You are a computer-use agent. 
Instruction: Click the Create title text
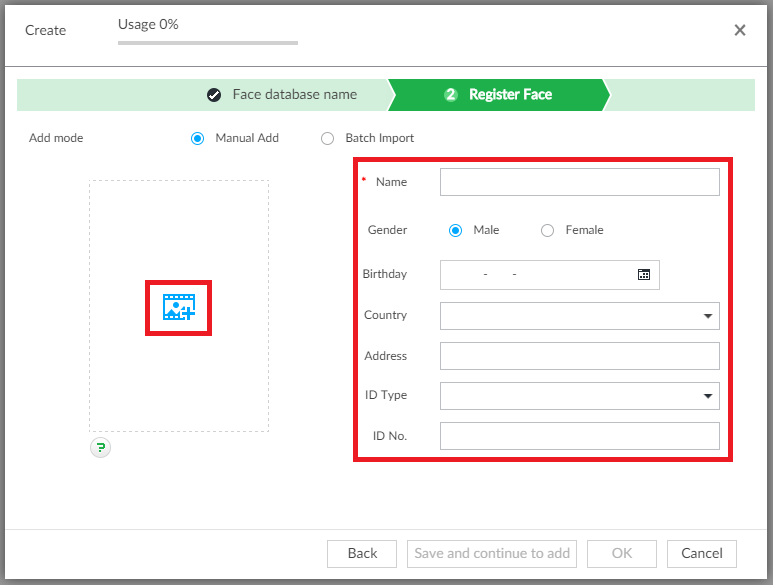[45, 31]
